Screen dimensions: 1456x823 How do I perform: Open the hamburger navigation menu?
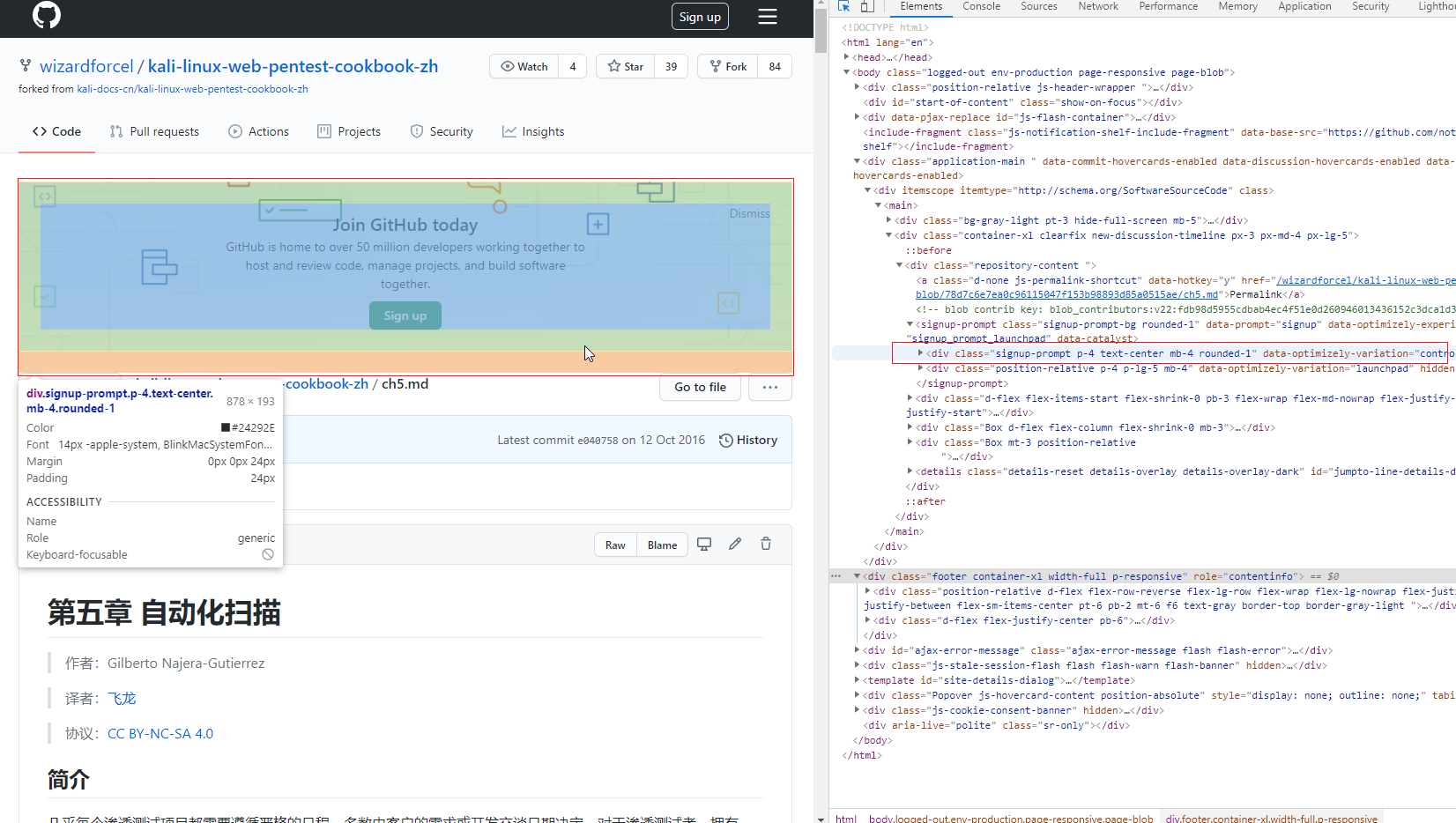point(768,17)
